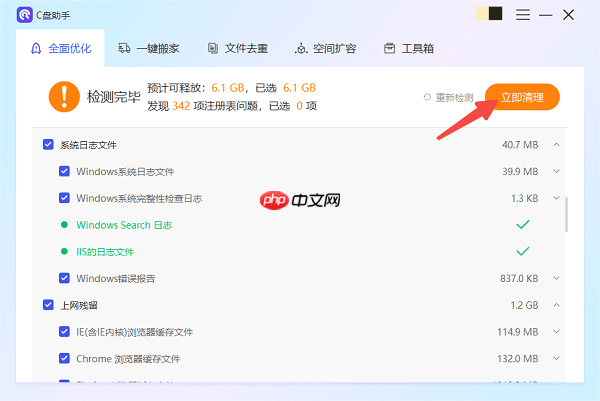Switch to the 全面优化 tab
The image size is (600, 401).
pos(60,48)
